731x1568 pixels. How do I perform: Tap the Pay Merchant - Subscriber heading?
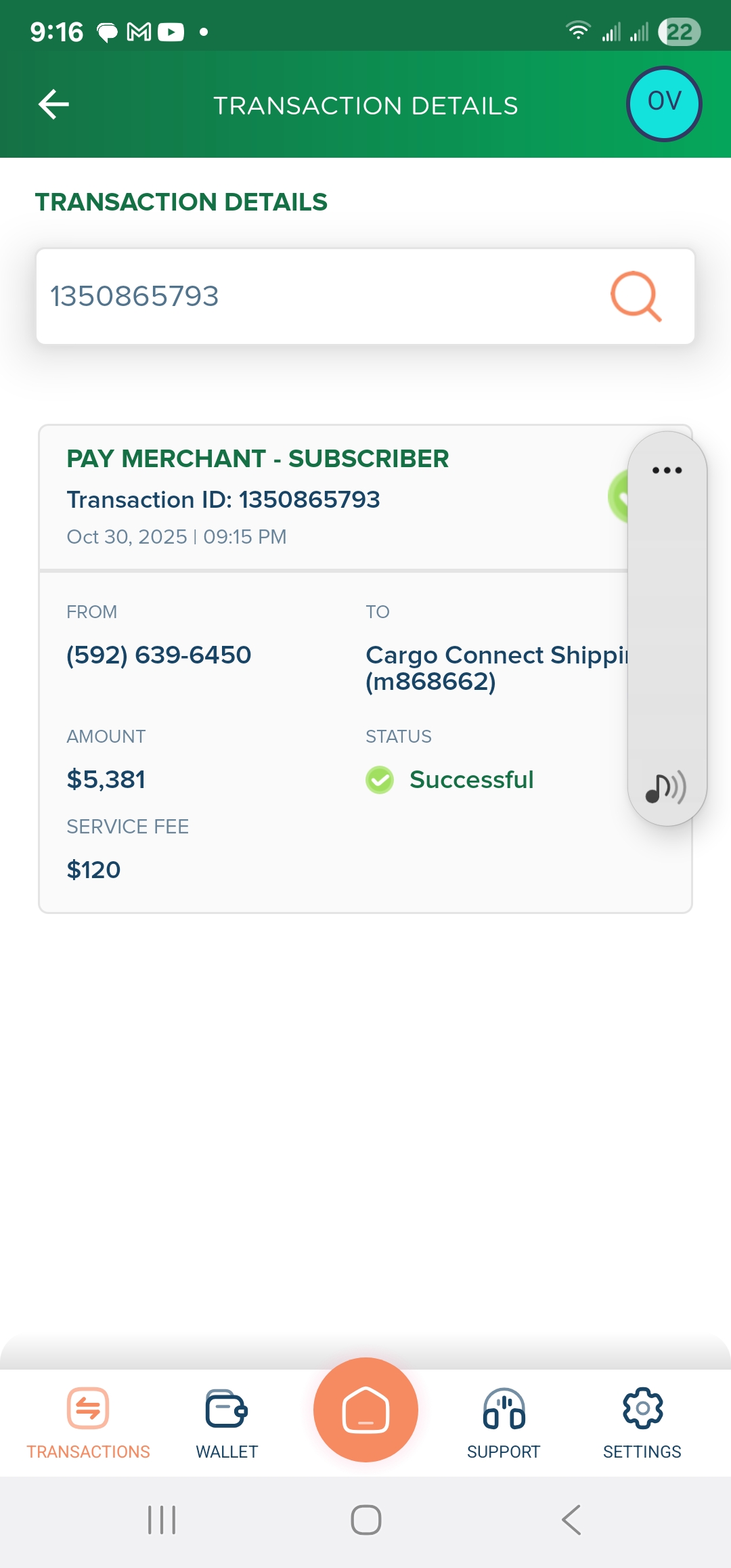click(257, 459)
